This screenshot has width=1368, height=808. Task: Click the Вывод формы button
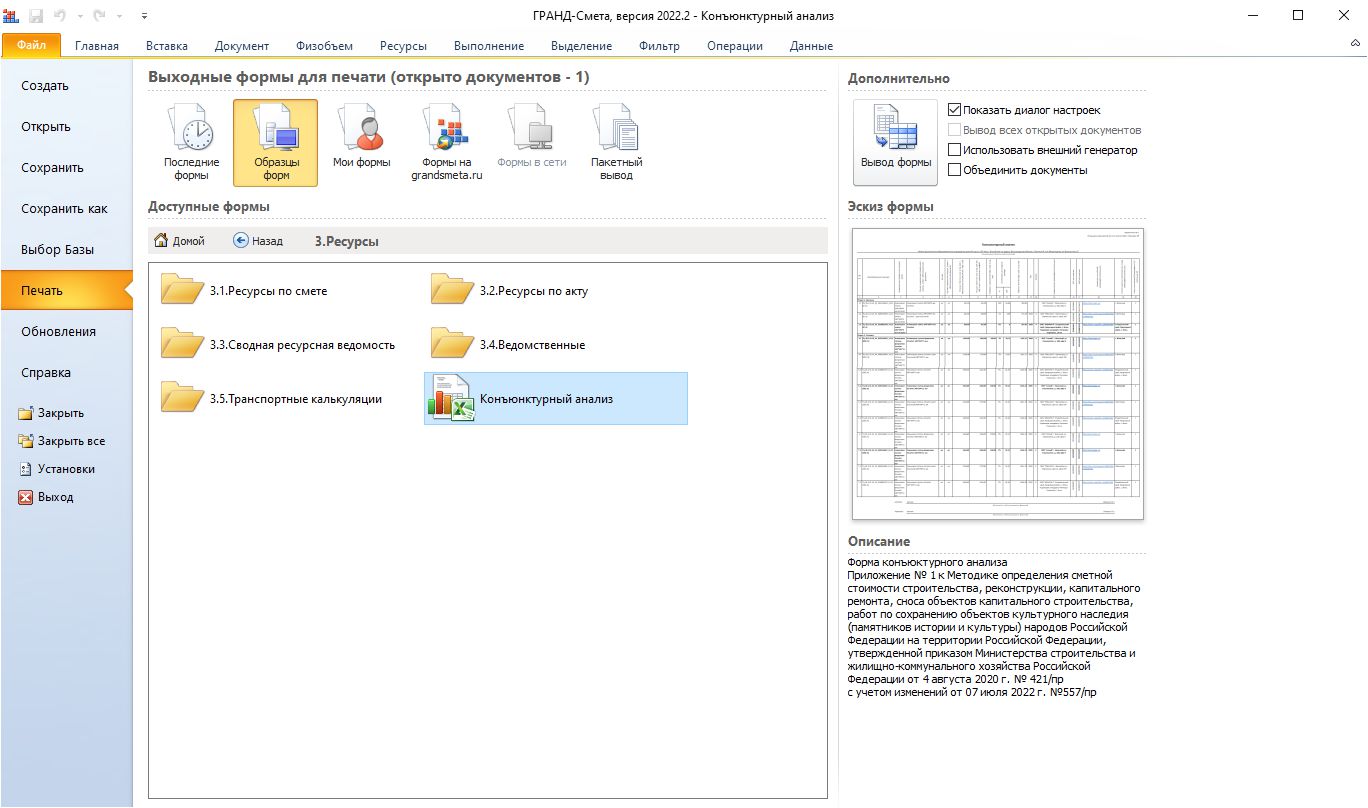896,142
